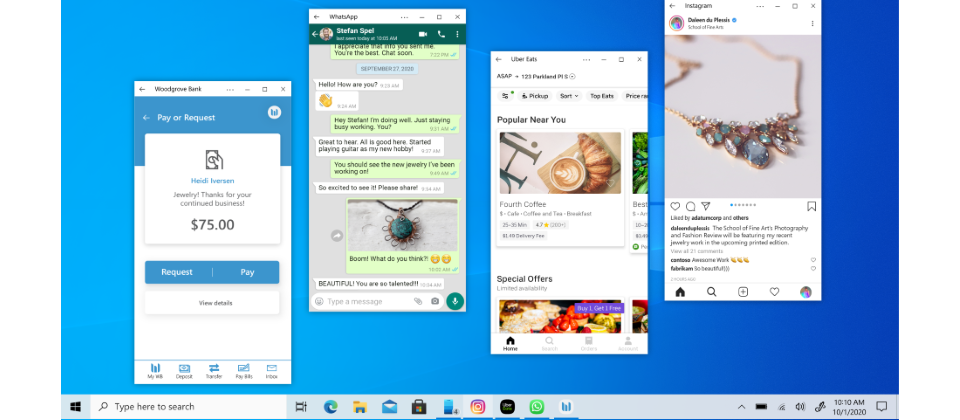
Task: Open Fourth Coffee restaurant card image
Action: click(x=560, y=163)
